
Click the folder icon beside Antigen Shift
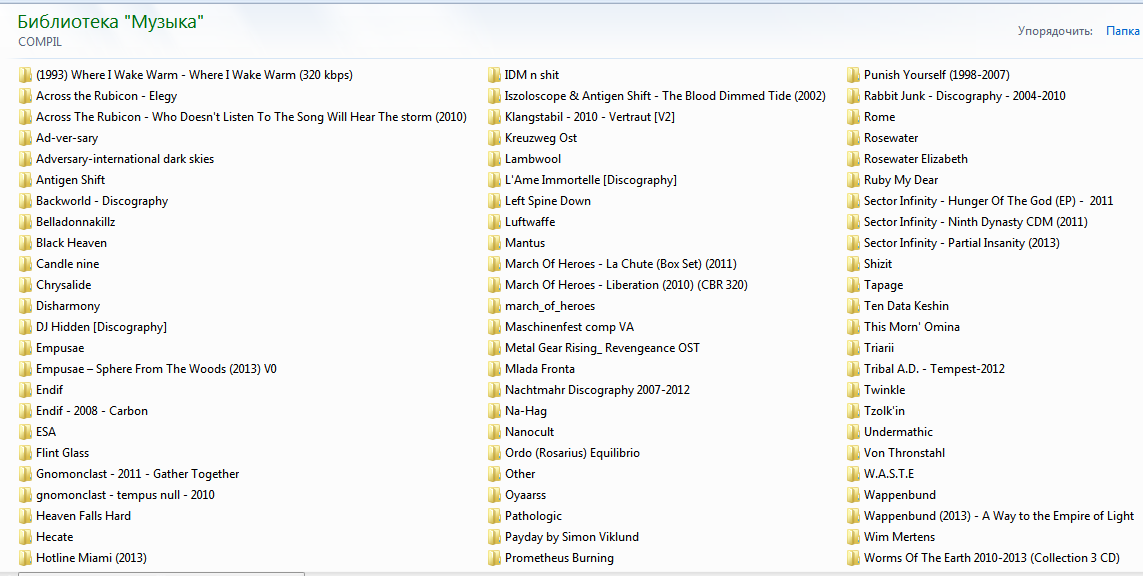click(x=26, y=179)
